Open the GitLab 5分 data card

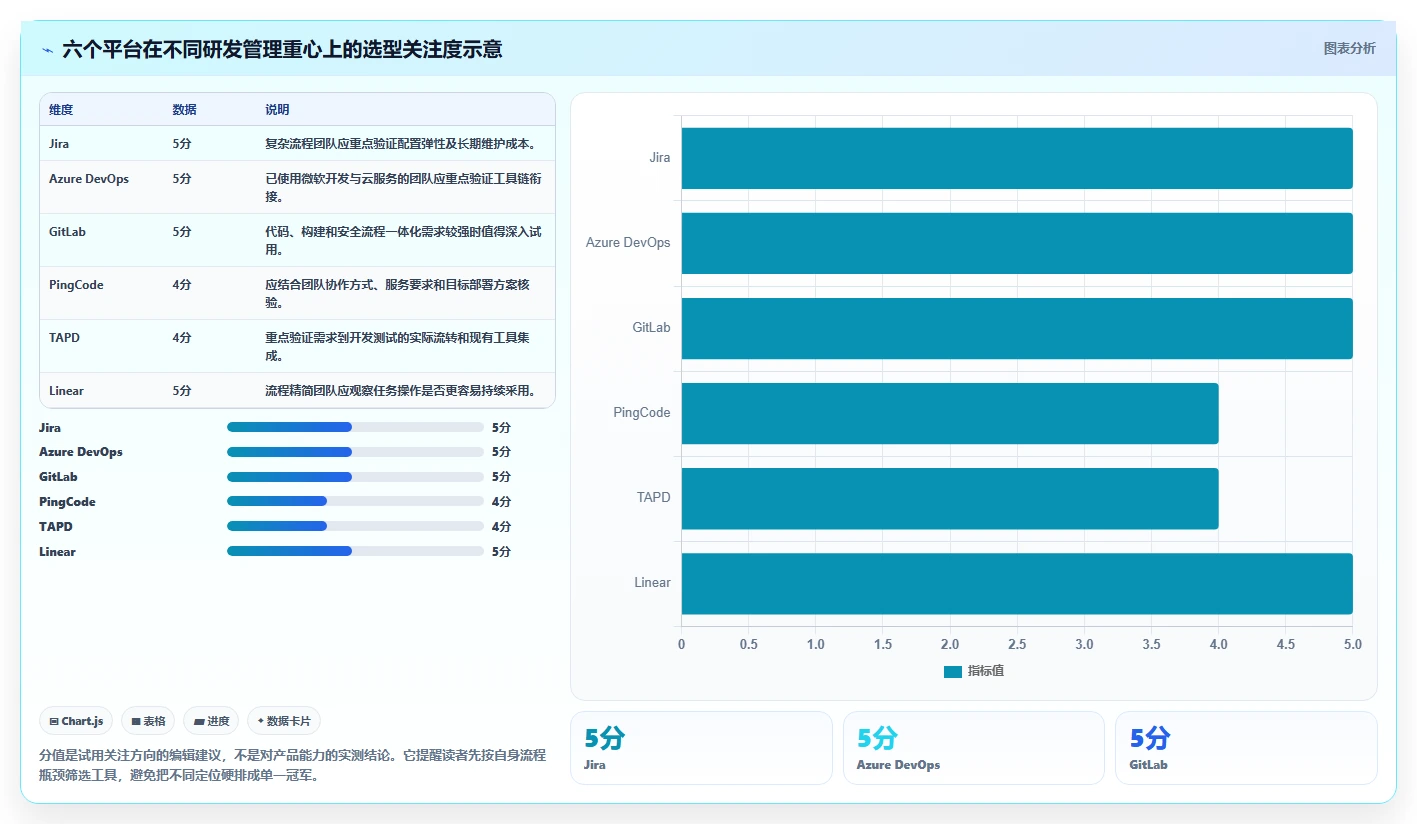pos(1246,748)
